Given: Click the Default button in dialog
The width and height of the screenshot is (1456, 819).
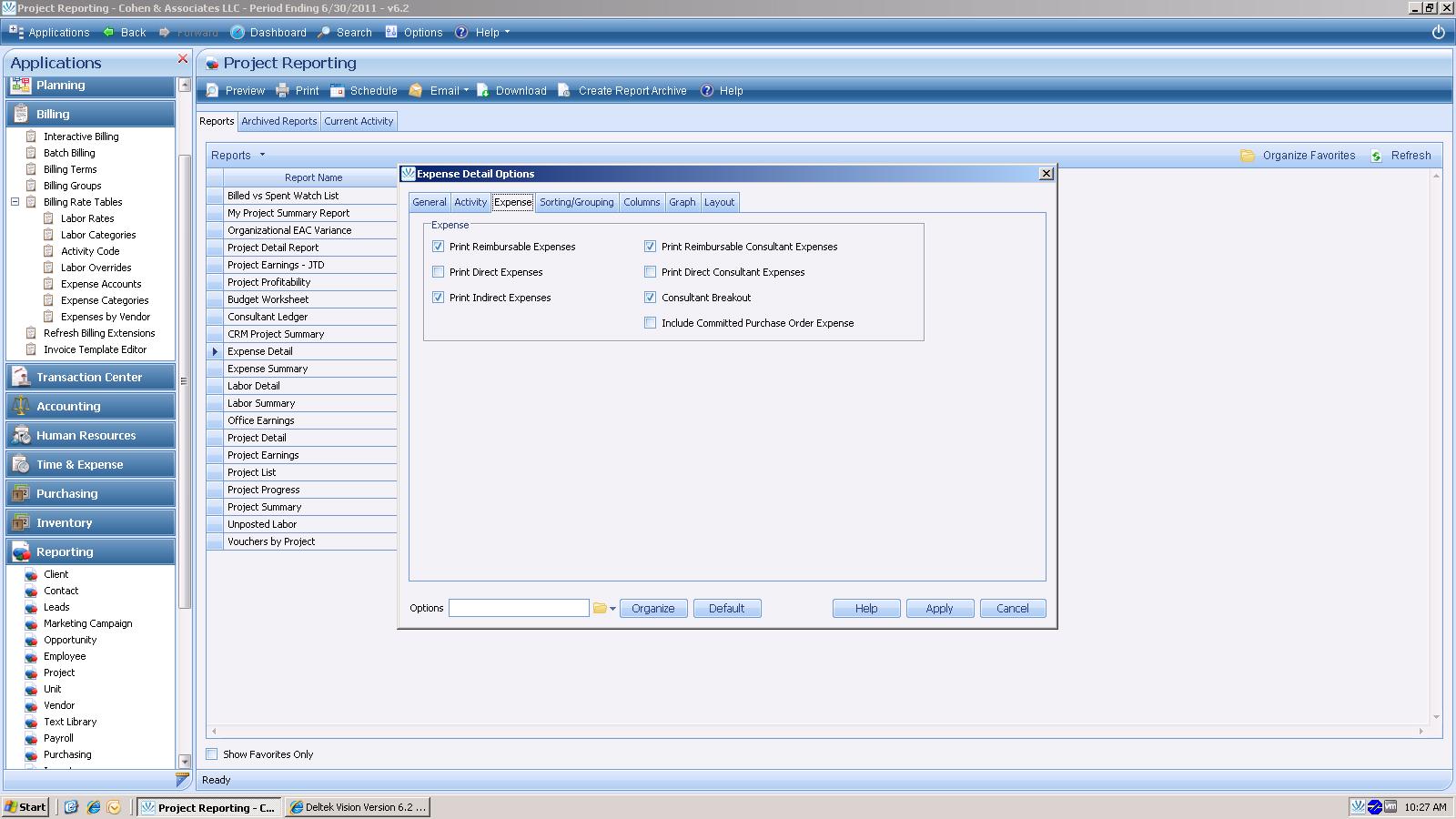Looking at the screenshot, I should coord(726,609).
